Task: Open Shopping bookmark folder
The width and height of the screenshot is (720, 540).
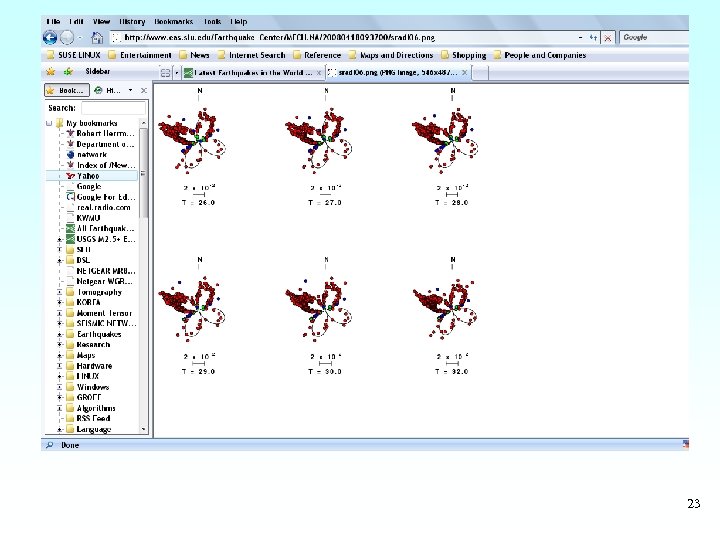Action: (463, 55)
